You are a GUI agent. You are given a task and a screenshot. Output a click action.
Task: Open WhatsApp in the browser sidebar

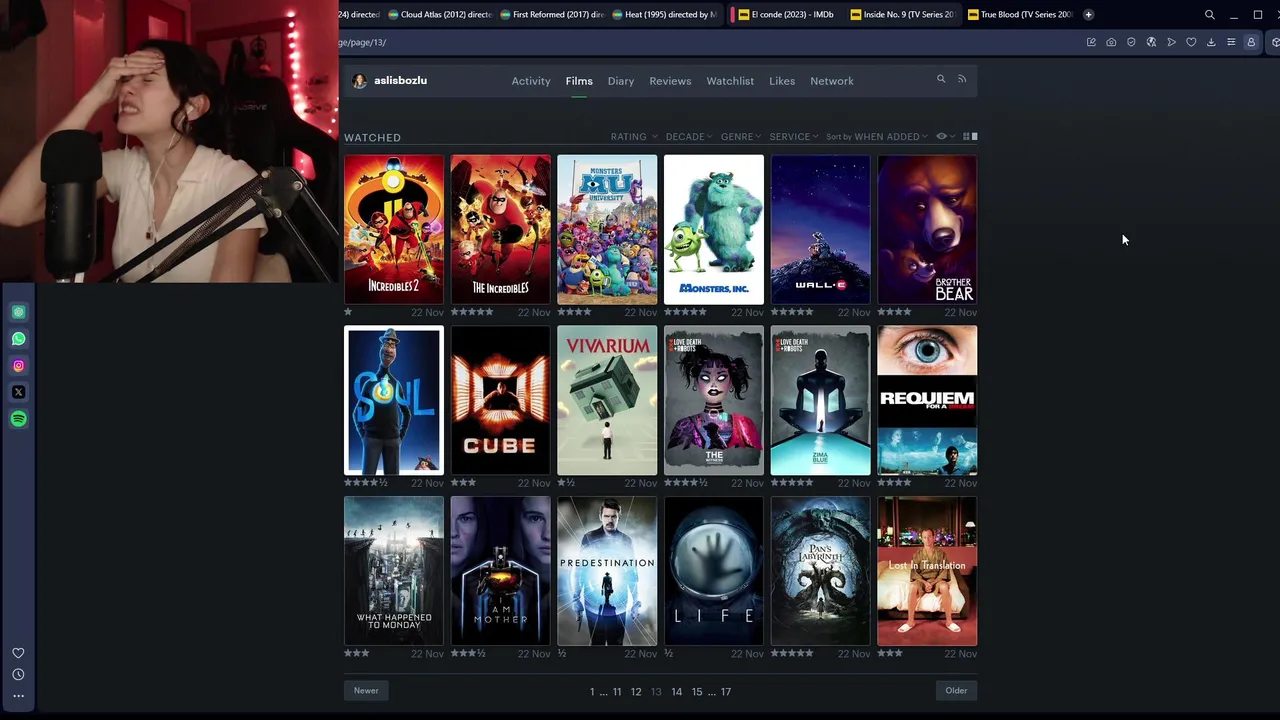(x=18, y=339)
